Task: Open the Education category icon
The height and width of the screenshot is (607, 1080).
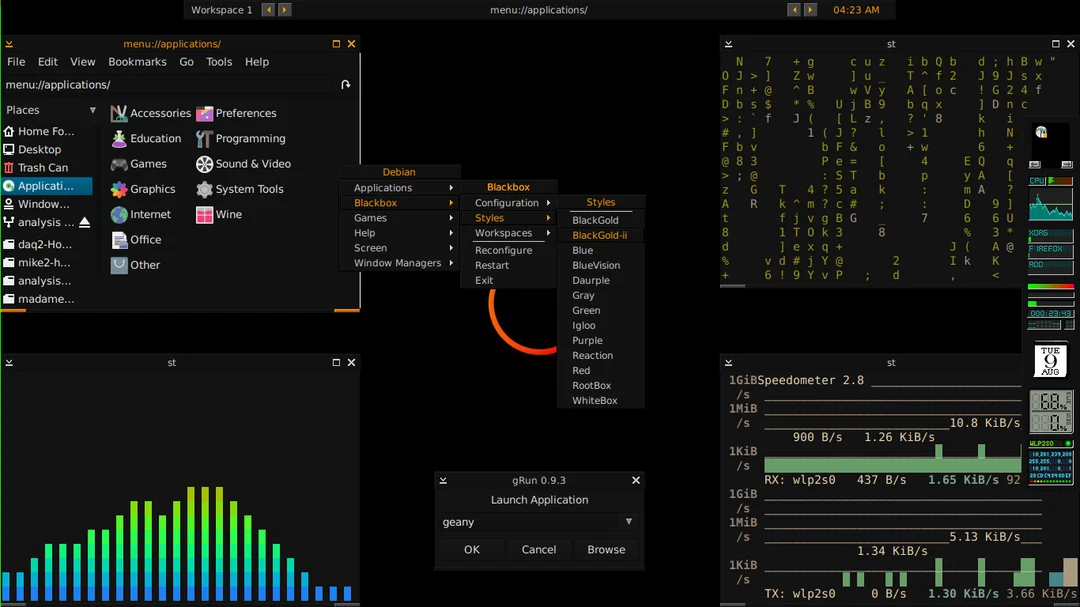Action: pyautogui.click(x=119, y=139)
